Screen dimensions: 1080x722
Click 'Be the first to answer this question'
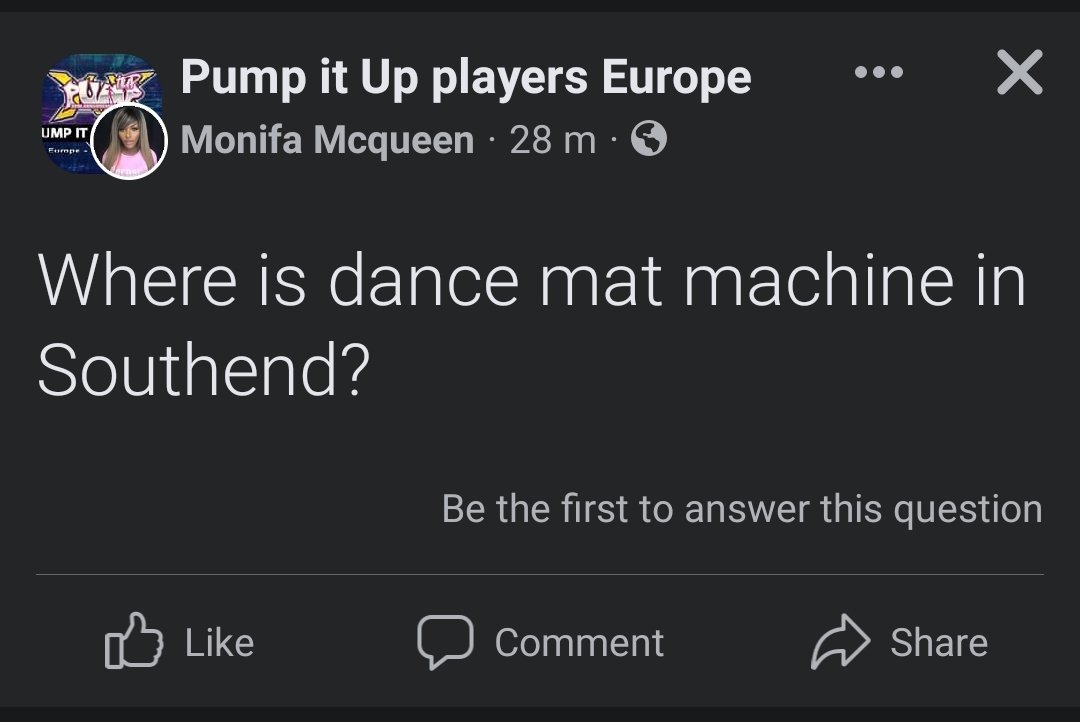(x=741, y=509)
